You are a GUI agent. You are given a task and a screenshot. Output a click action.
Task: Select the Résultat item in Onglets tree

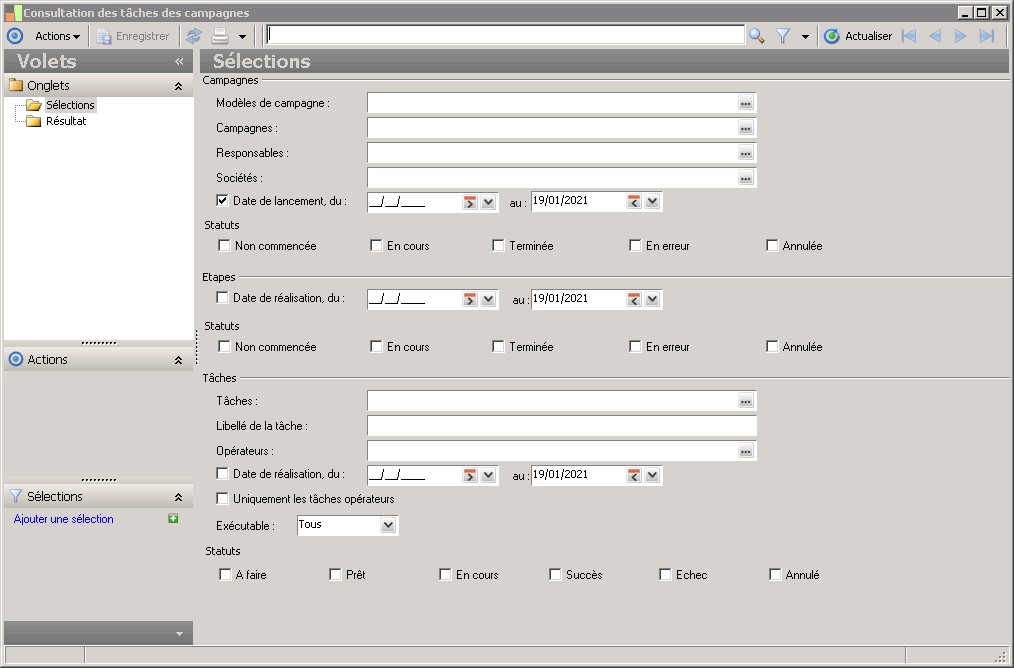(x=66, y=121)
